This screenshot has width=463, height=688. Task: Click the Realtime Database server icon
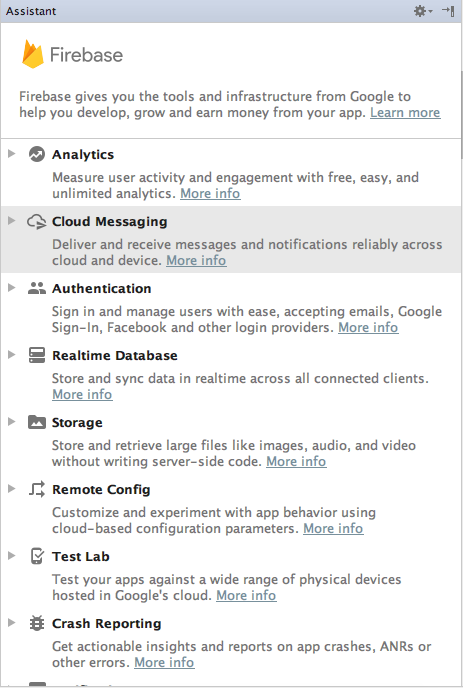tap(37, 355)
